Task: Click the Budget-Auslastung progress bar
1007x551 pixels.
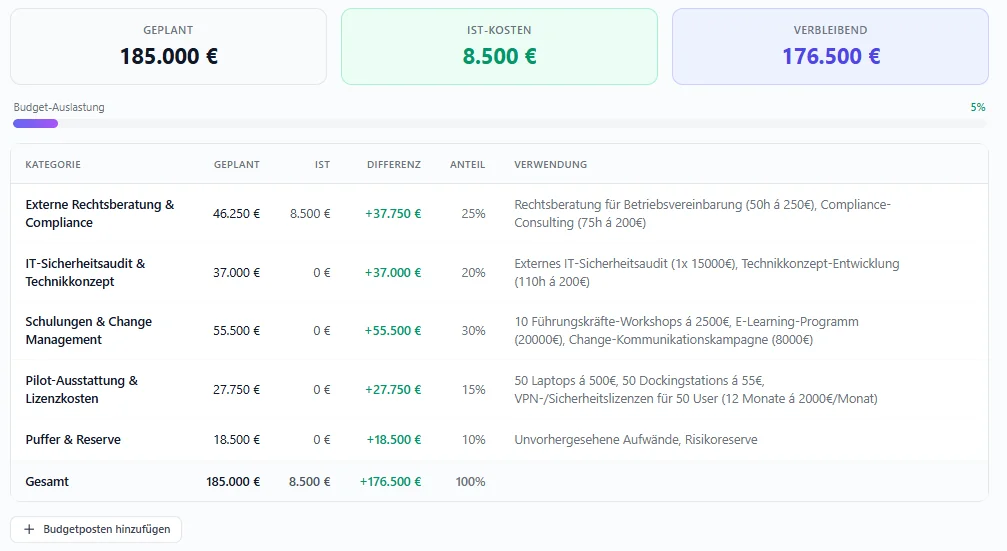Action: 500,123
